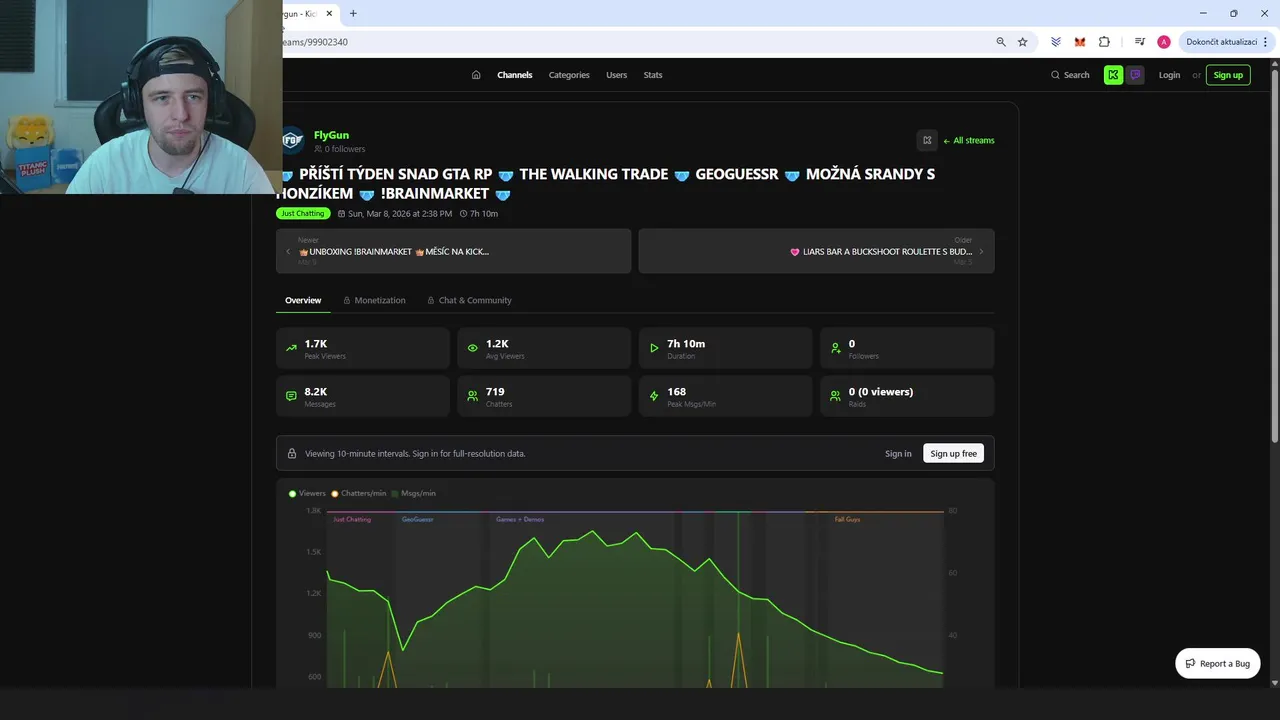Viewport: 1280px width, 720px height.
Task: Click the calendar icon beside stream date
Action: pyautogui.click(x=341, y=213)
